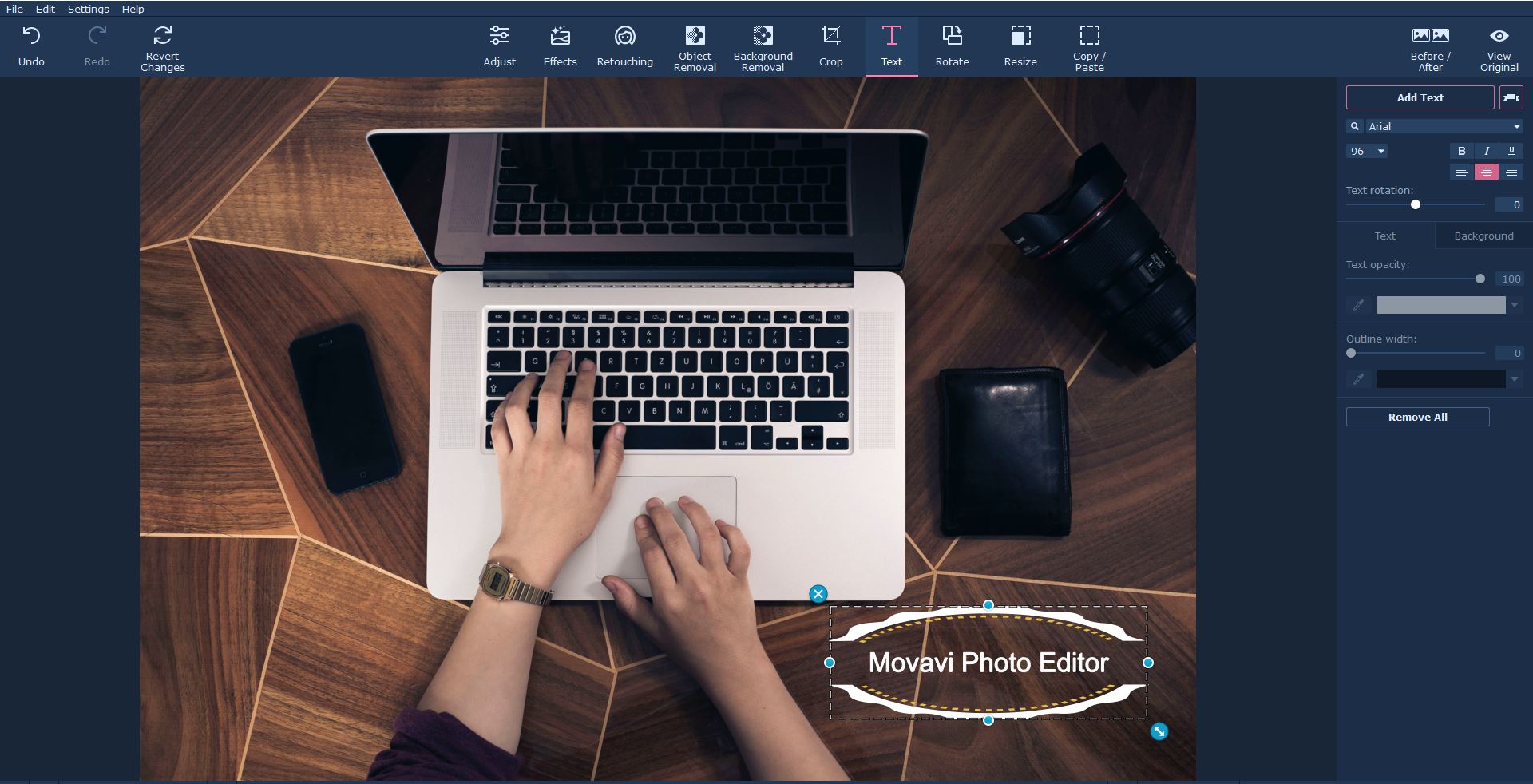Delete text box with X handle
1533x784 pixels.
pos(818,593)
